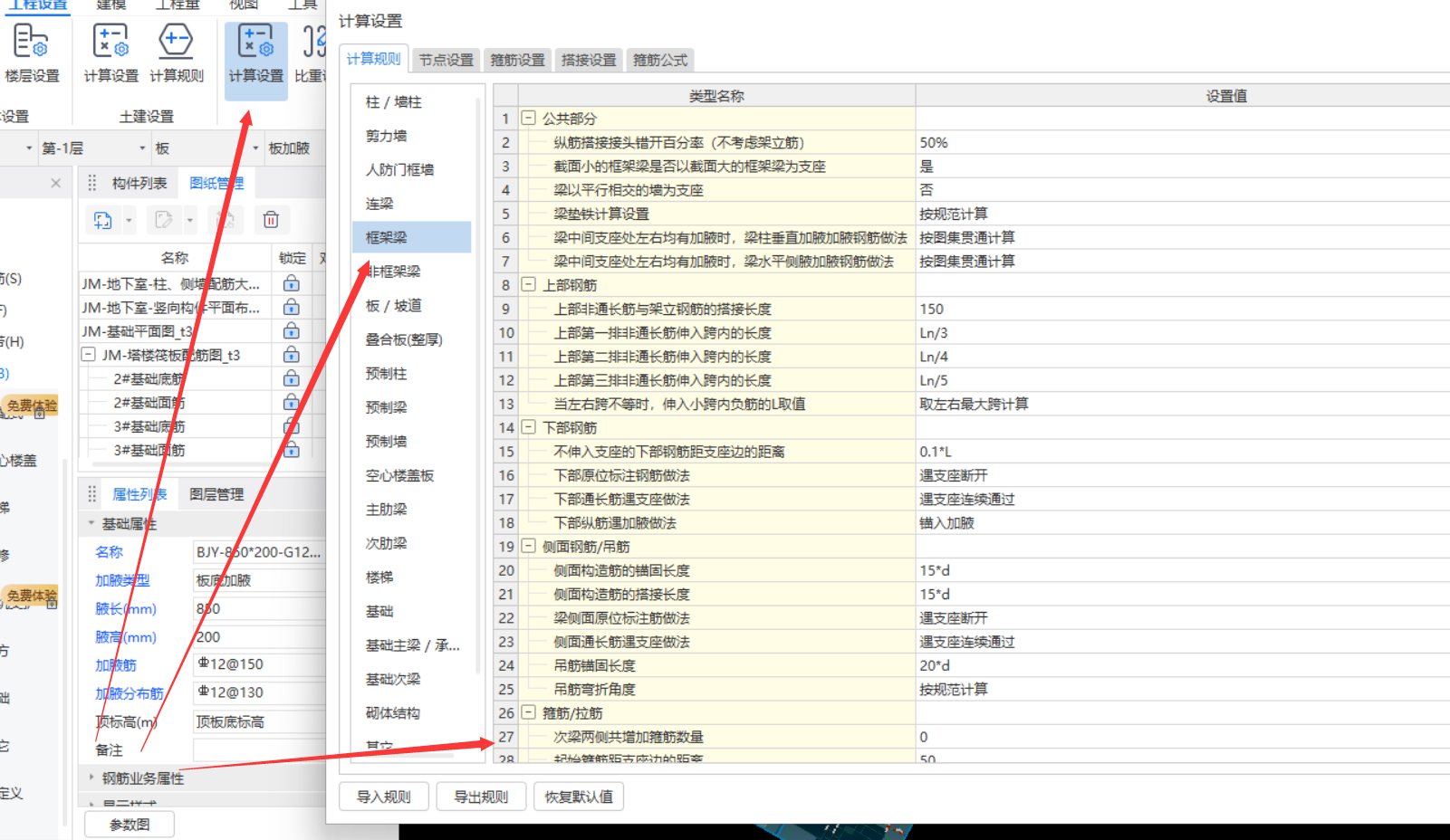This screenshot has height=840, width=1450.
Task: Click the 恢复默认值 button
Action: pyautogui.click(x=579, y=797)
